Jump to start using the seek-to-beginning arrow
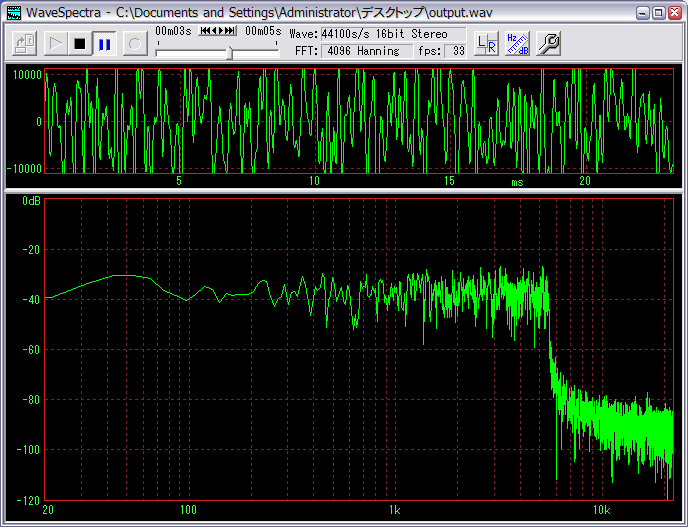Image resolution: width=688 pixels, height=529 pixels. [203, 31]
